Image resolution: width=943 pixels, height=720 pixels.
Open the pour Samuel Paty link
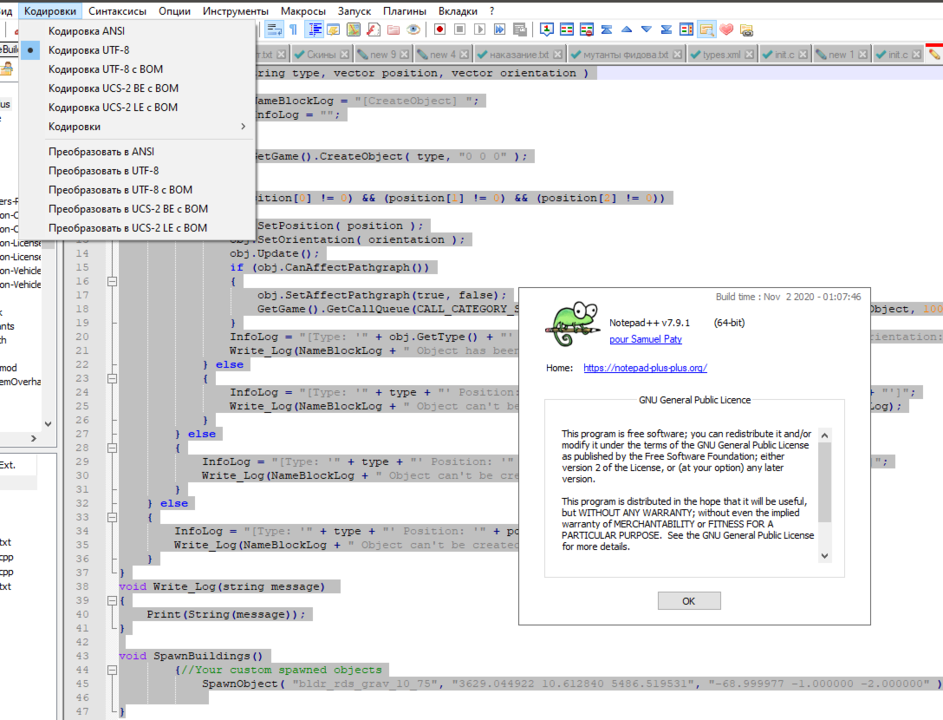(645, 339)
